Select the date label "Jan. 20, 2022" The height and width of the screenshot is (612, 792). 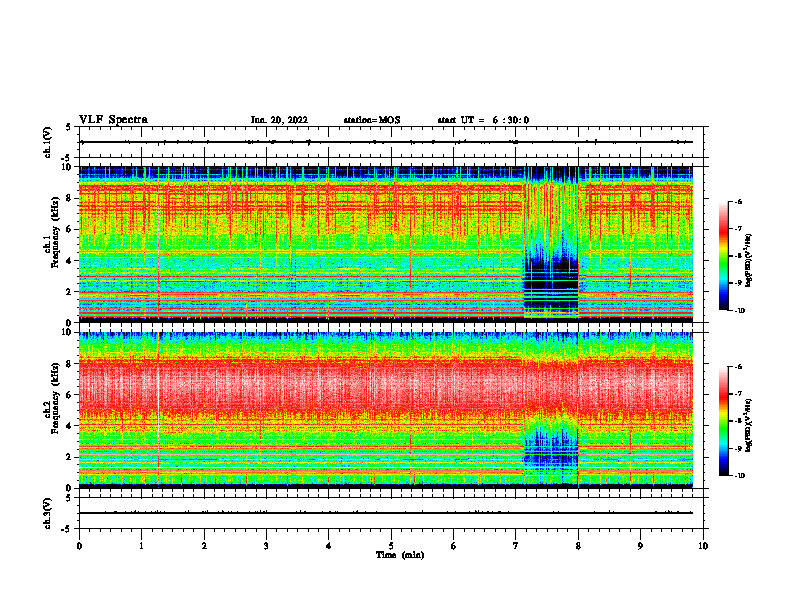(279, 120)
